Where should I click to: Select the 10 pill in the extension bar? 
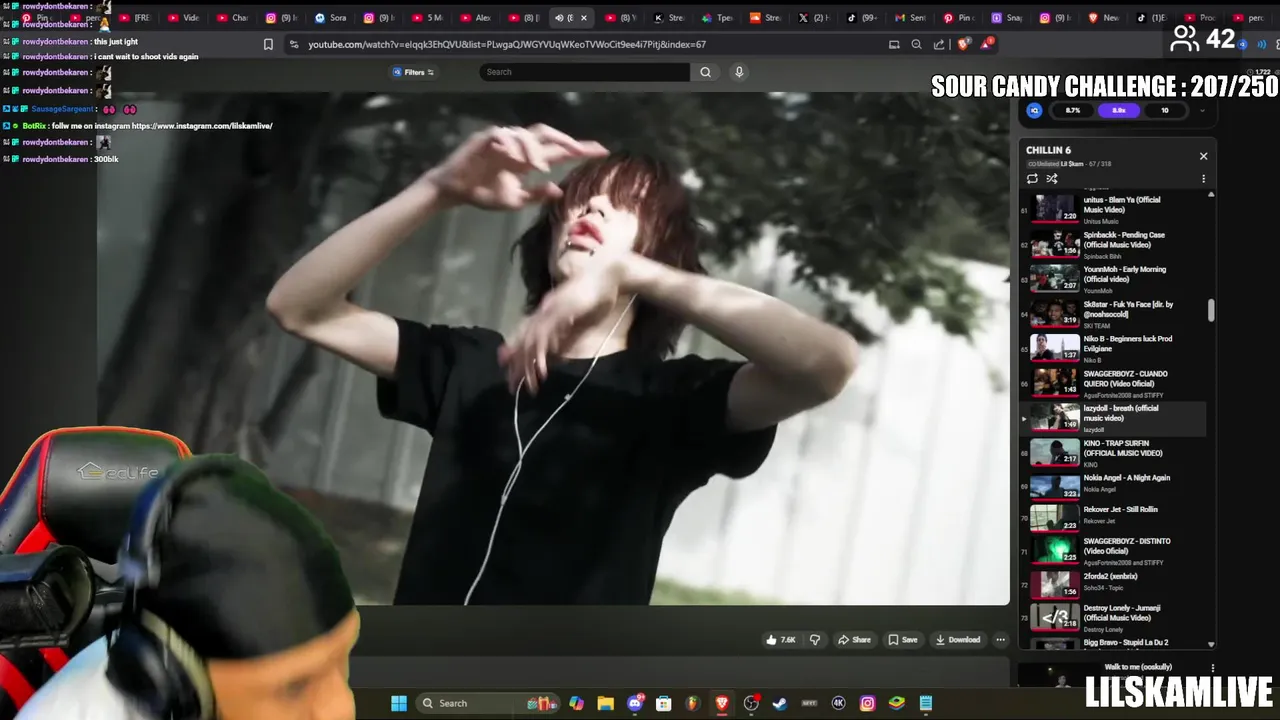pyautogui.click(x=1164, y=111)
